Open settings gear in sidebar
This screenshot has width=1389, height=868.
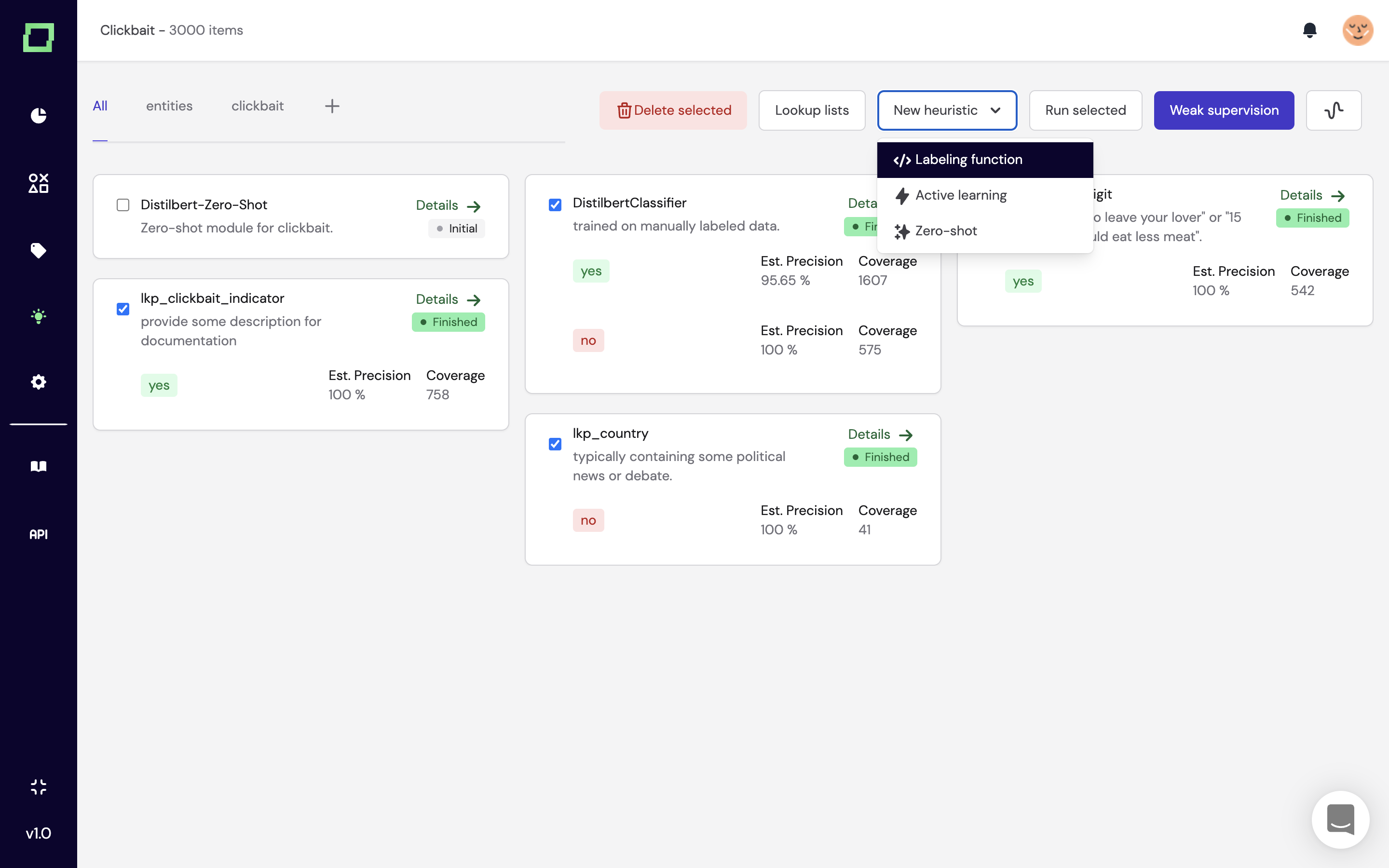point(39,382)
